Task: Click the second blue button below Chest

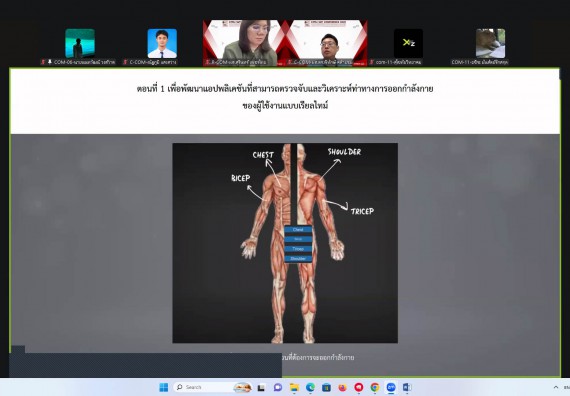Action: pos(298,239)
